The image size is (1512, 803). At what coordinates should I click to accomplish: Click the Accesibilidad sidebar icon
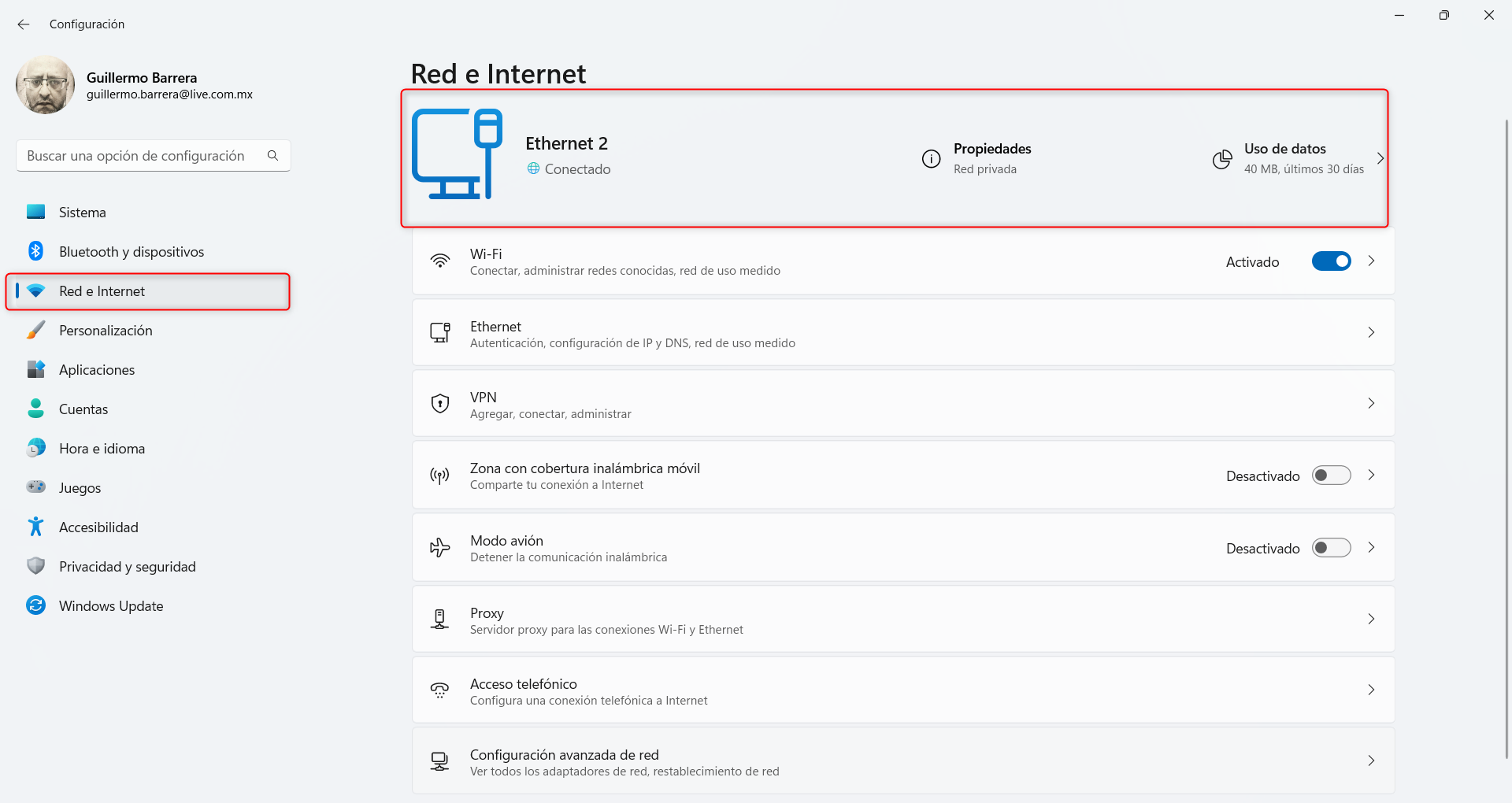(35, 527)
